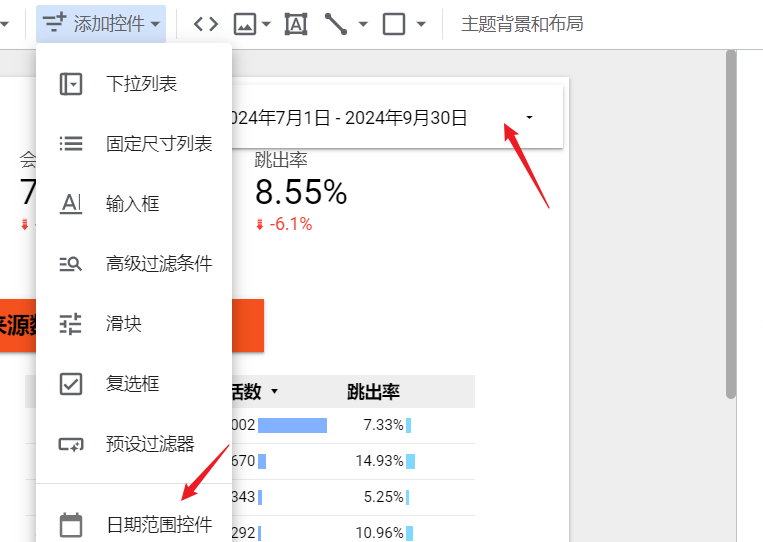Click the 跳出率 table column header
Image resolution: width=763 pixels, height=542 pixels.
click(x=374, y=392)
